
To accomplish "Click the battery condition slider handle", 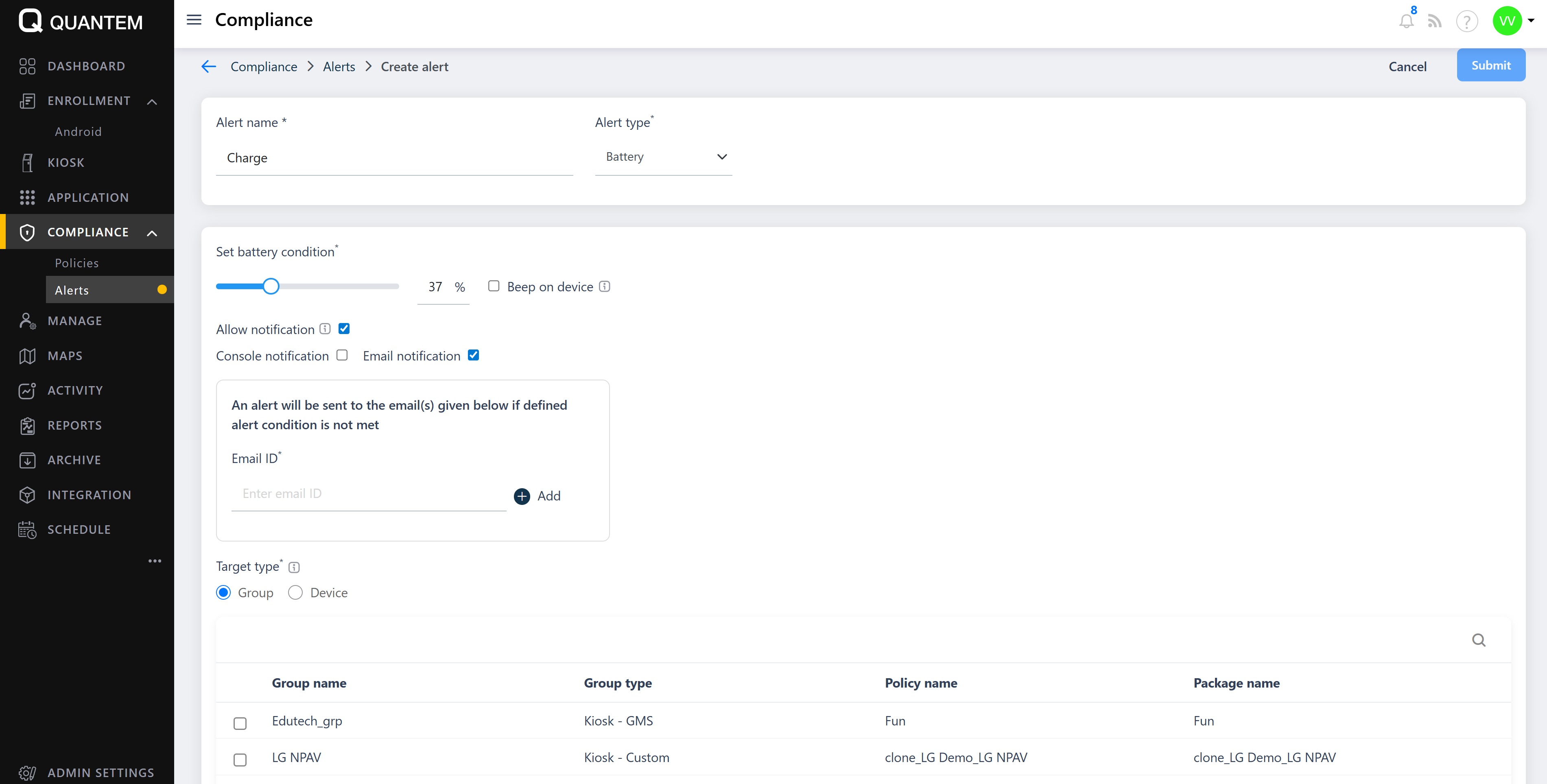I will (x=271, y=286).
